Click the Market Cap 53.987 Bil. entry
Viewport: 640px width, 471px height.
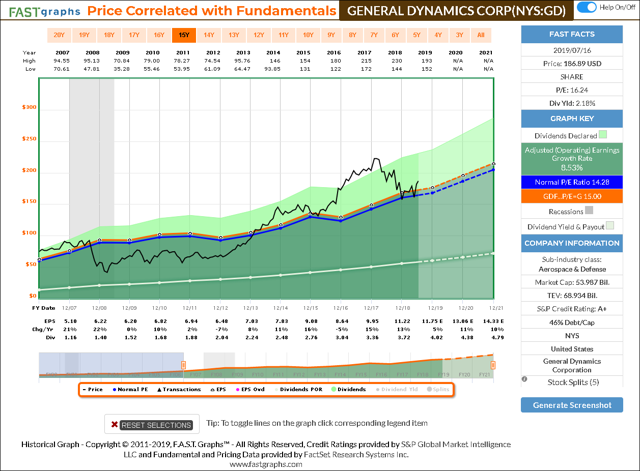coord(572,282)
